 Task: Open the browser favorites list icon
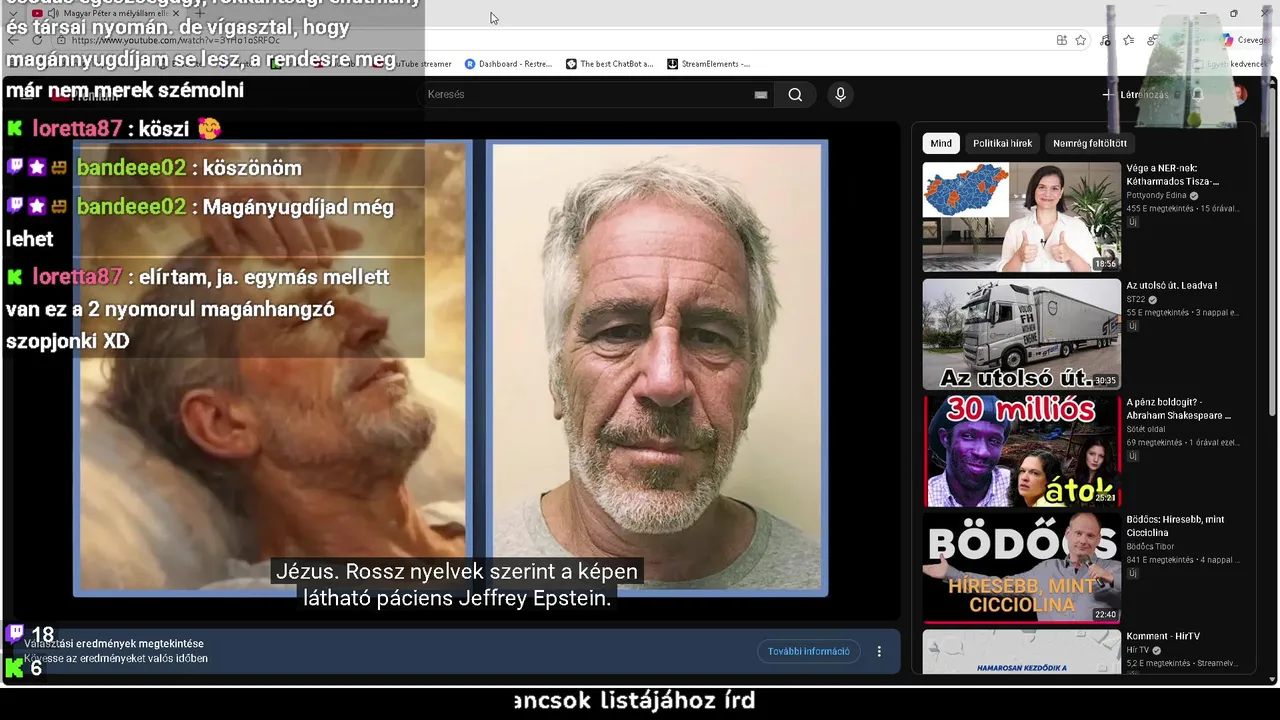pos(1129,40)
